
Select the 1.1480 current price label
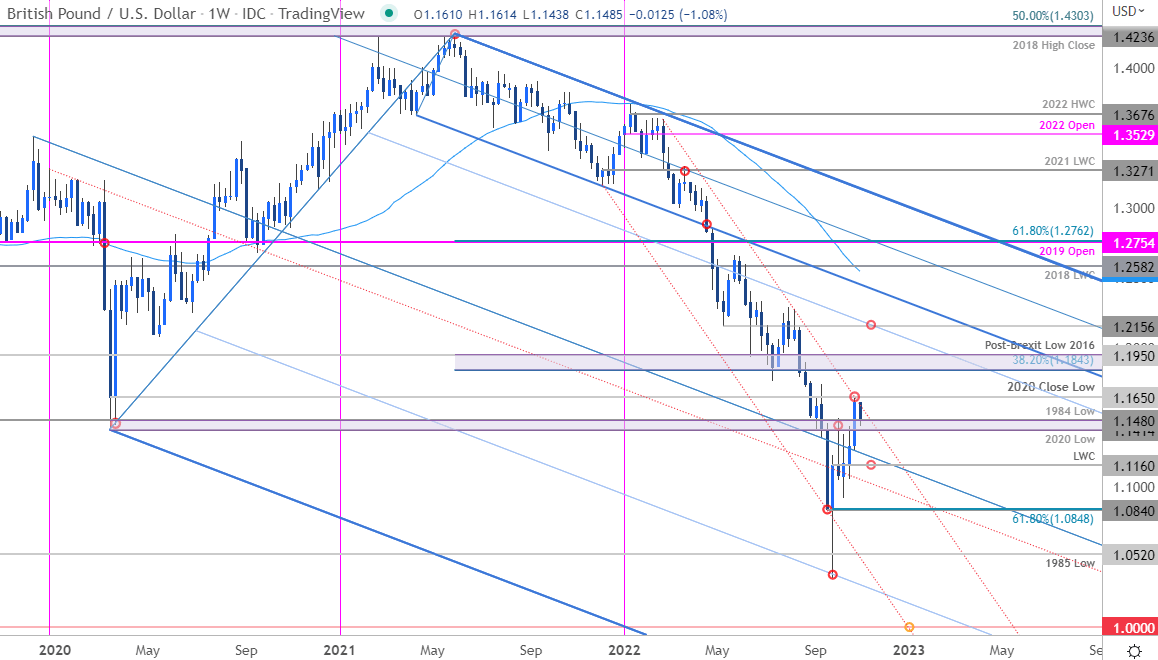point(1130,421)
